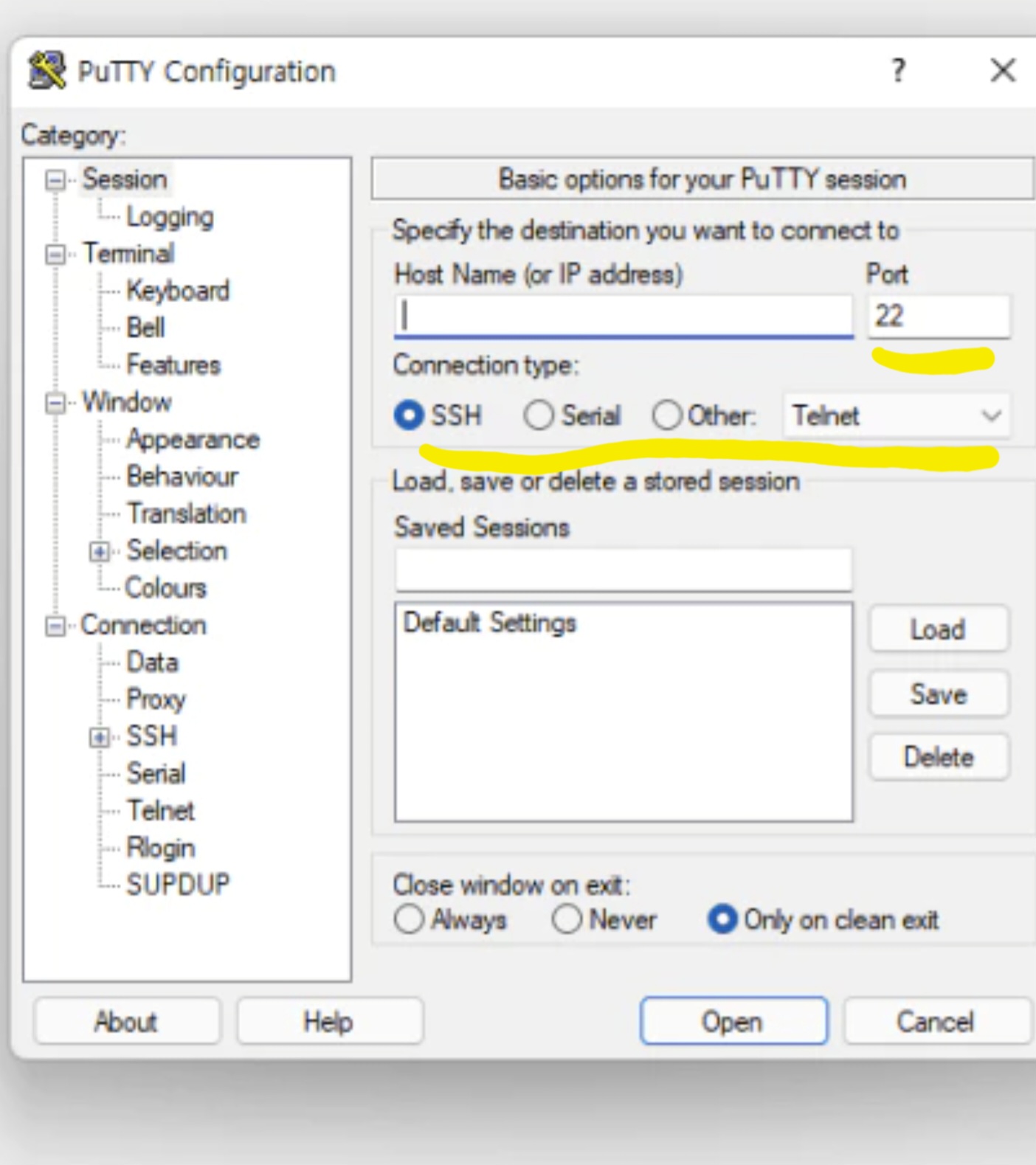Screen dimensions: 1036x1165
Task: Open the SSH settings category in tree
Action: [151, 736]
